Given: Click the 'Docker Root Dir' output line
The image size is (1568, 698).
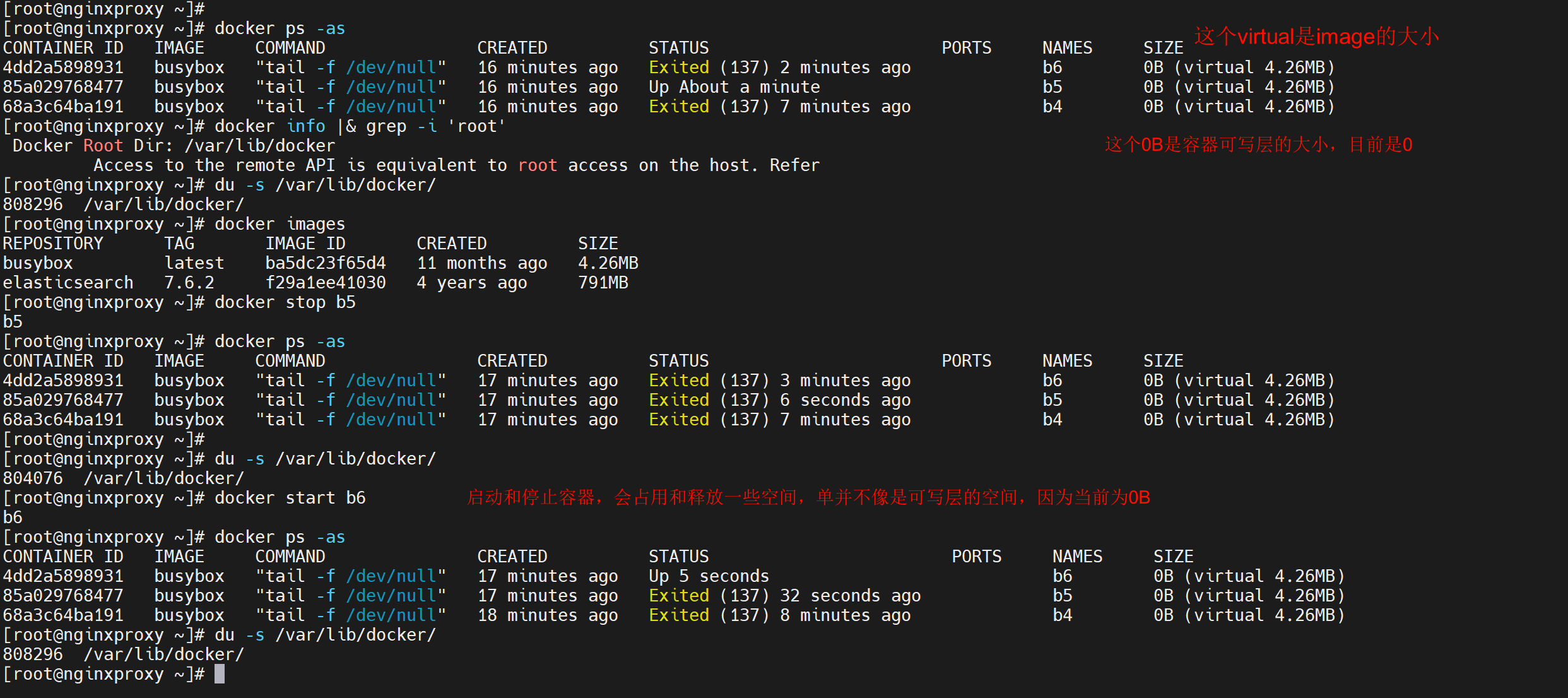Looking at the screenshot, I should click(x=174, y=146).
